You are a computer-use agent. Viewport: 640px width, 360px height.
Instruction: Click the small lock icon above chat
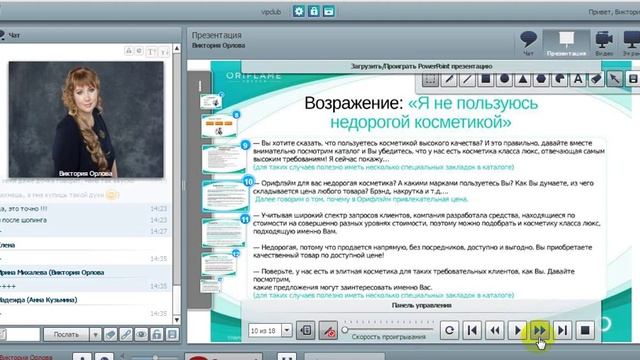tap(129, 51)
